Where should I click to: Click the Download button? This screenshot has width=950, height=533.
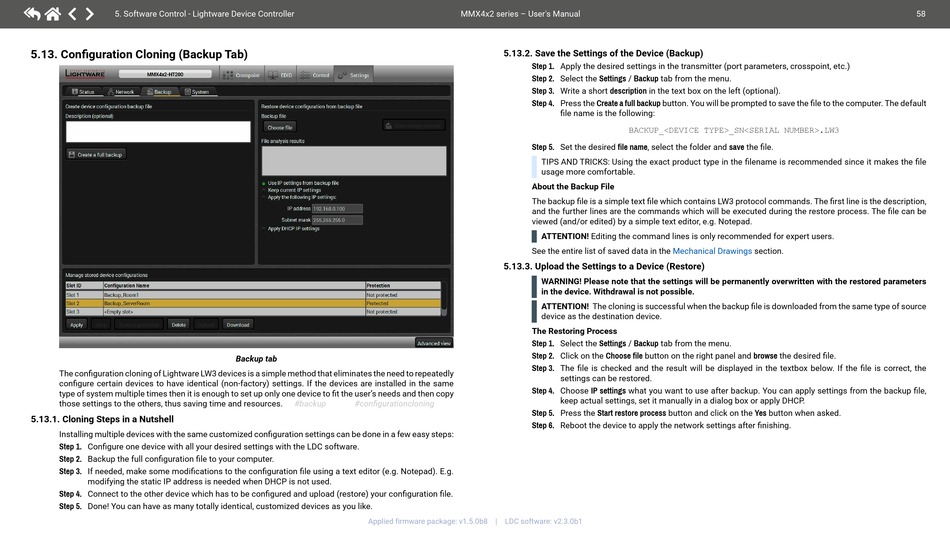pos(238,325)
